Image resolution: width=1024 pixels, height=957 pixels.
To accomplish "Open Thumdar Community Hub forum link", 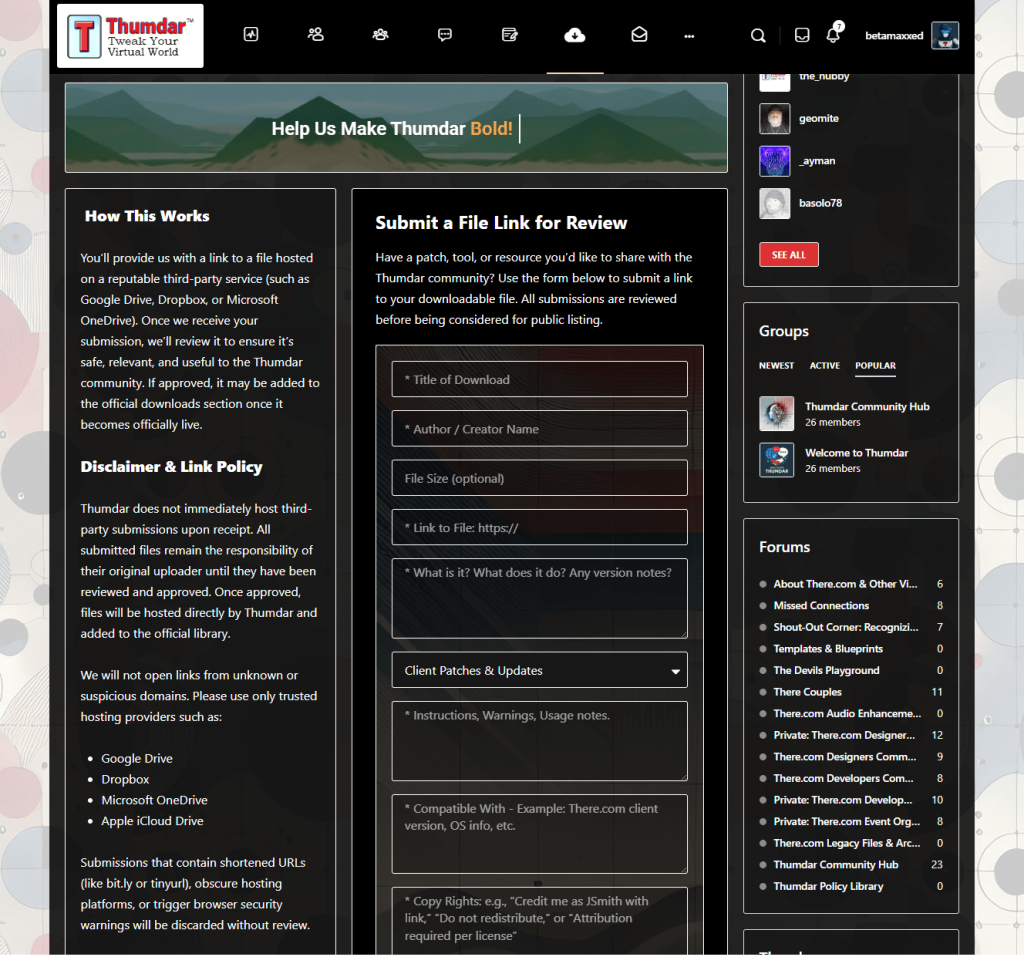I will click(835, 864).
